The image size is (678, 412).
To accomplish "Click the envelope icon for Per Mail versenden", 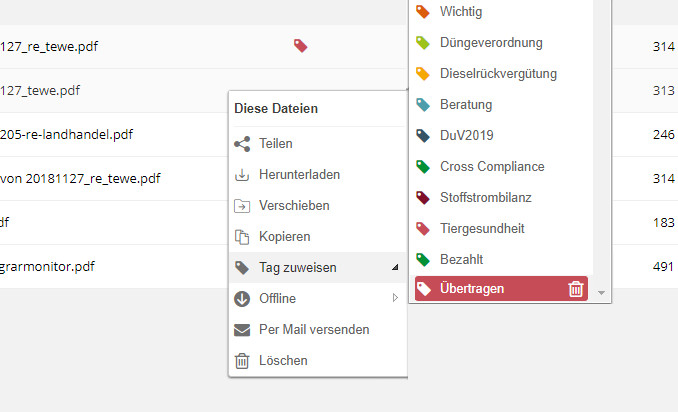I will [x=242, y=330].
